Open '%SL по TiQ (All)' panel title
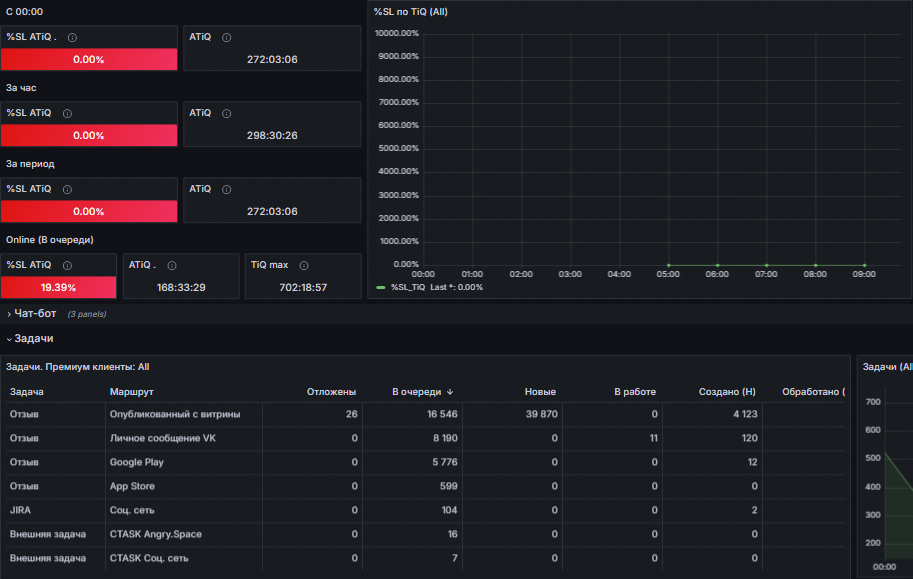This screenshot has width=913, height=579. [411, 12]
